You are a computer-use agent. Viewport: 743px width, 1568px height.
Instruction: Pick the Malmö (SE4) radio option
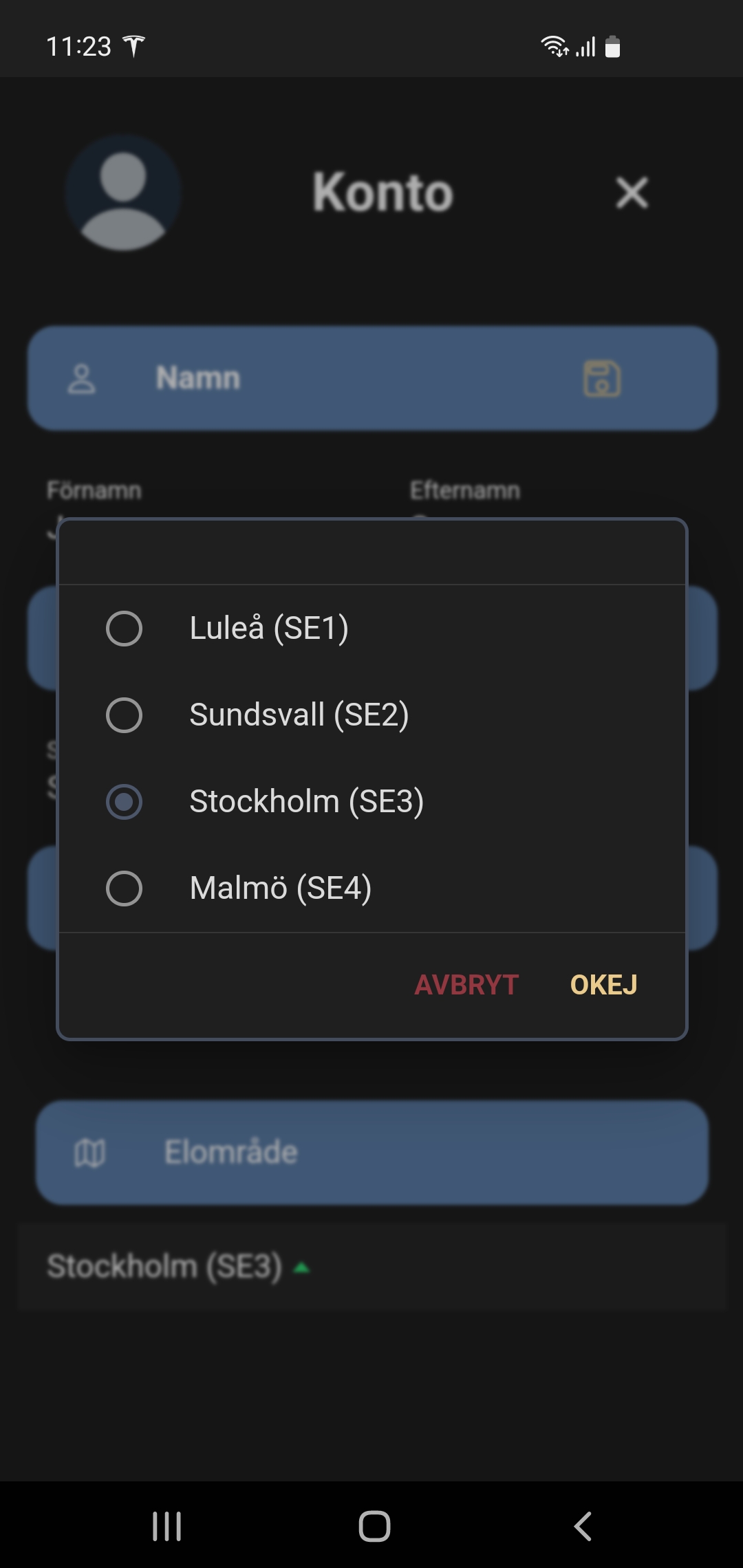125,888
